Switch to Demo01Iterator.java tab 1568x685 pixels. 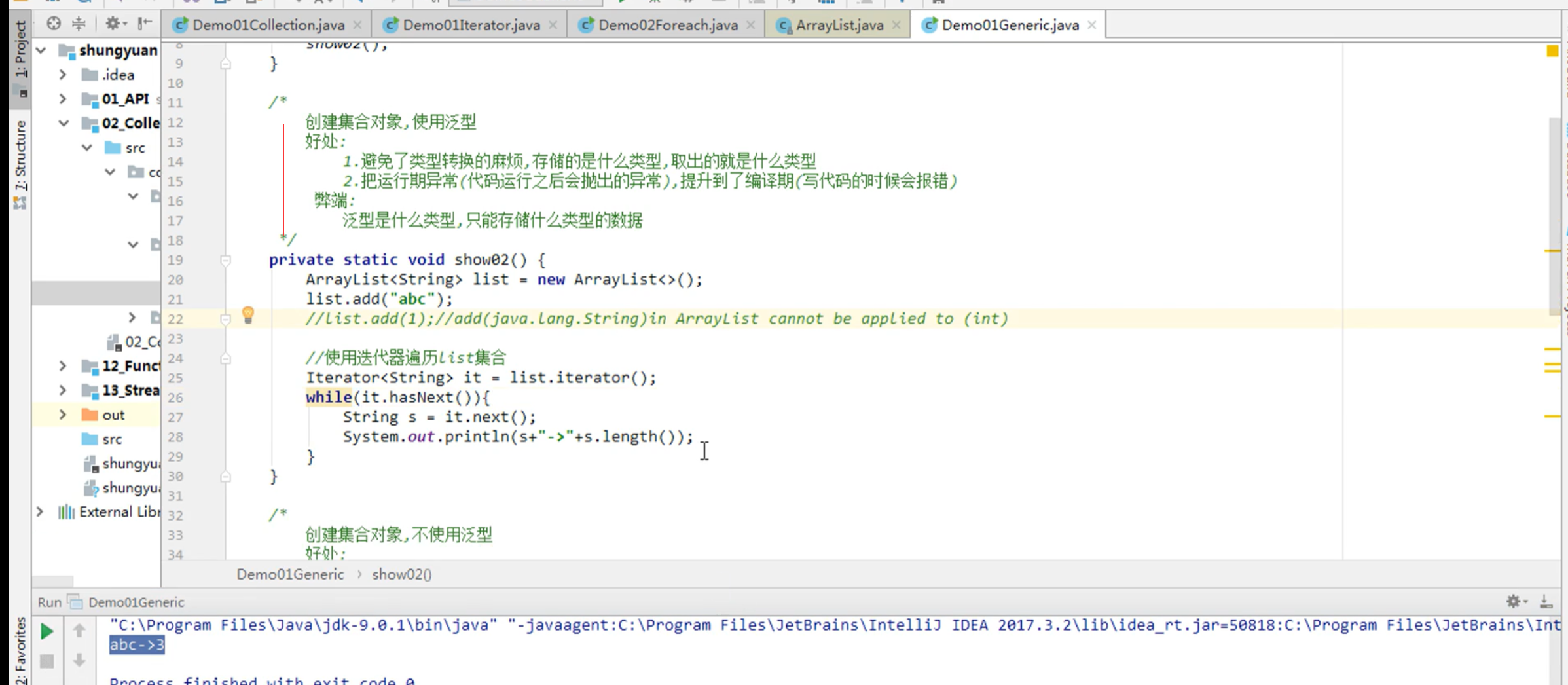(x=471, y=25)
